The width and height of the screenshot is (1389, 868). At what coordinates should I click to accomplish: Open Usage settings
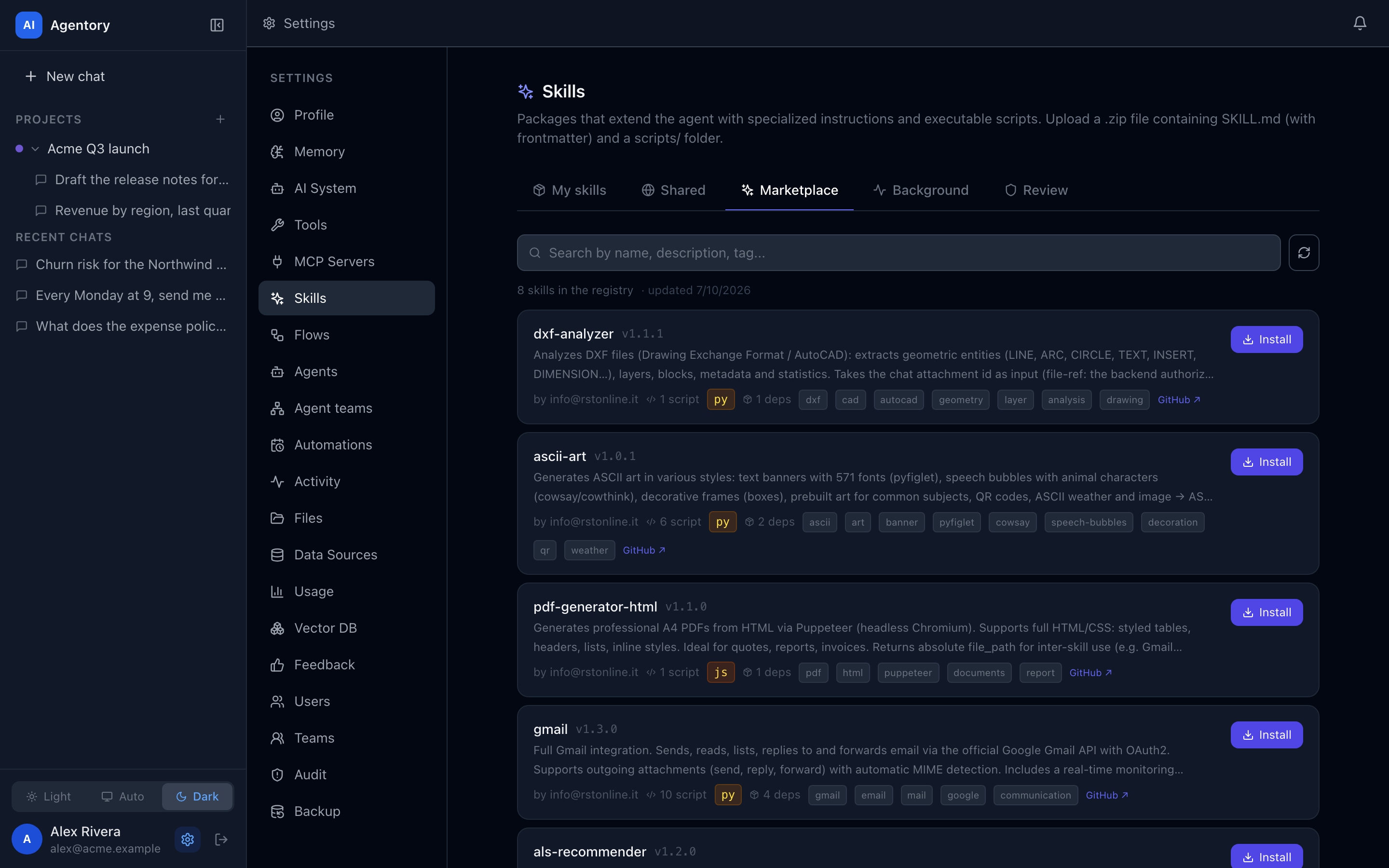(x=347, y=591)
